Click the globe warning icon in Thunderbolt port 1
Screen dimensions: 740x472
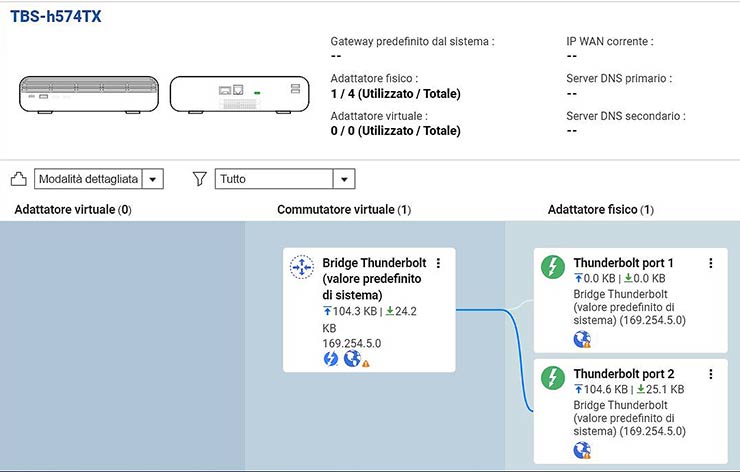(582, 339)
